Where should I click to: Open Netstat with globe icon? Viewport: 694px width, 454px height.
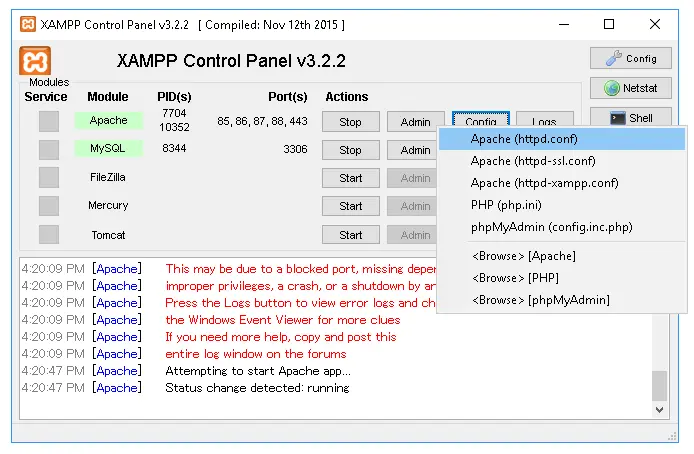[x=631, y=88]
